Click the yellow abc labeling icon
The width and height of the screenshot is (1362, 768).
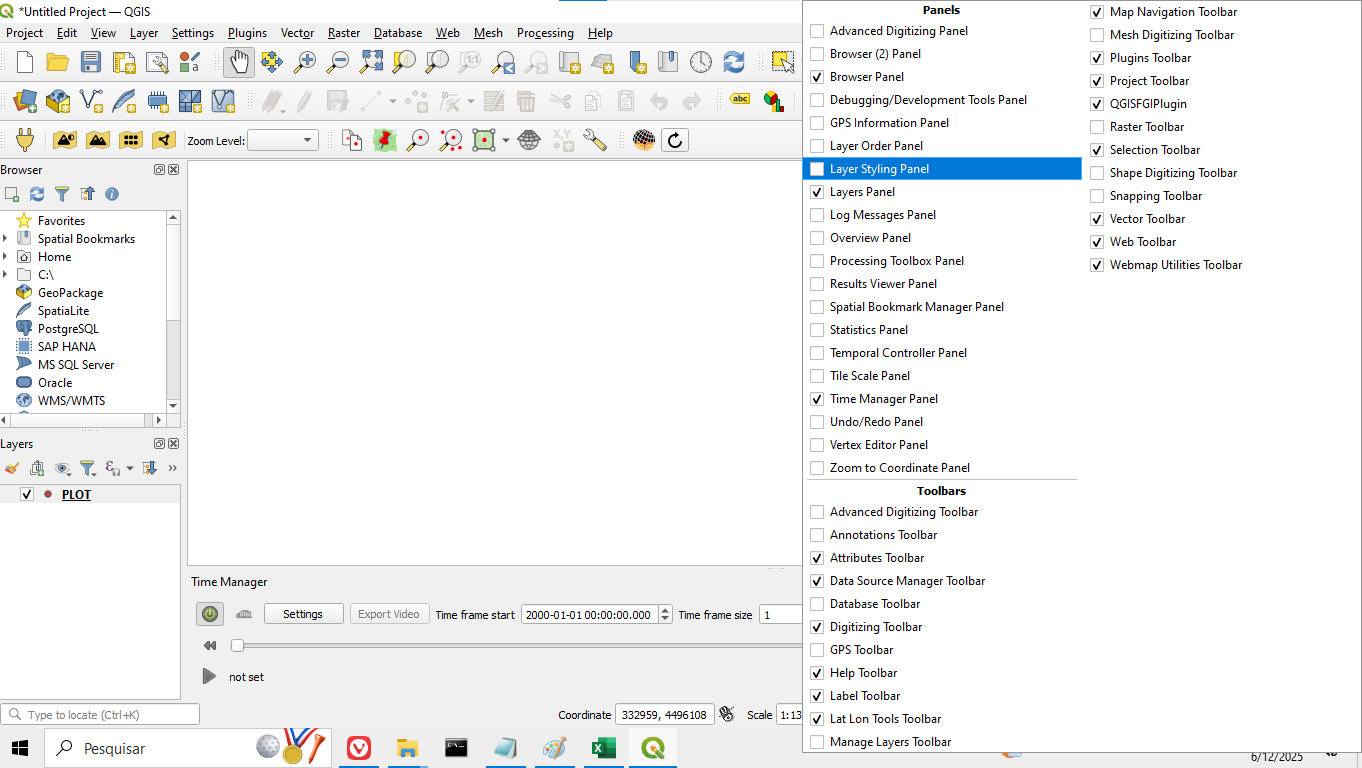(740, 101)
